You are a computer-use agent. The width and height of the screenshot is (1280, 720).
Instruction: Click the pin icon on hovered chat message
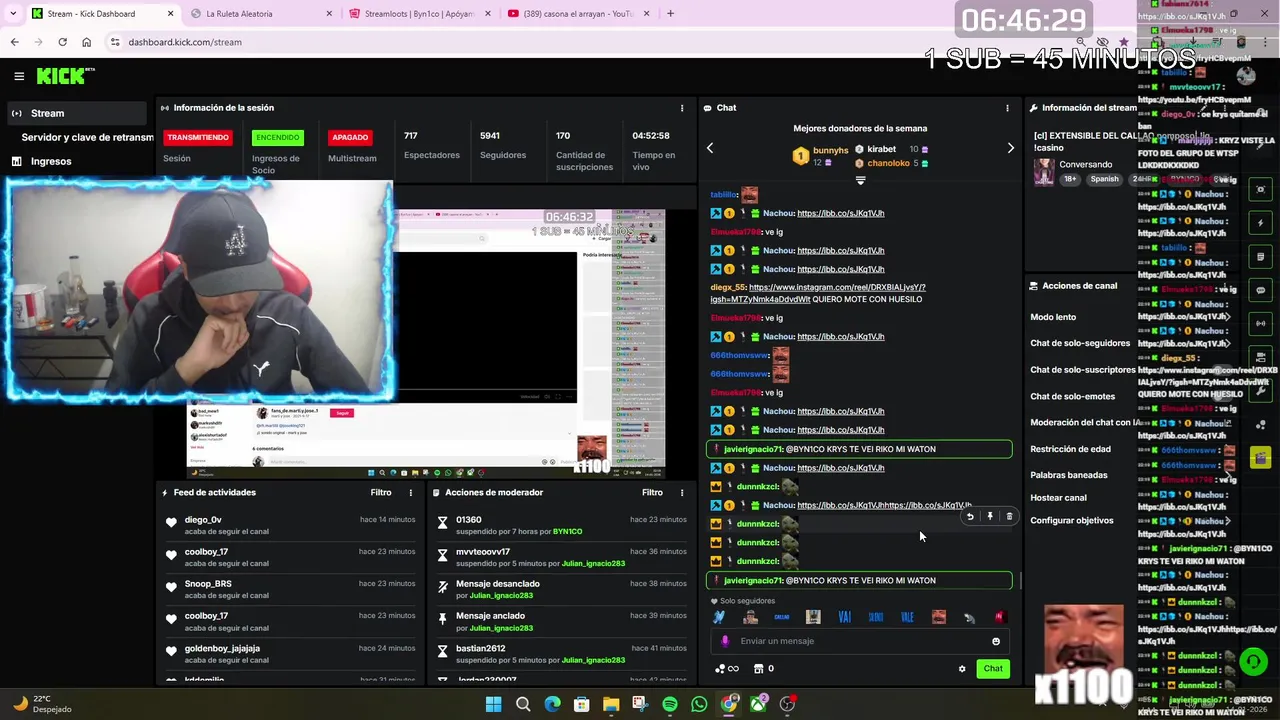click(x=990, y=517)
